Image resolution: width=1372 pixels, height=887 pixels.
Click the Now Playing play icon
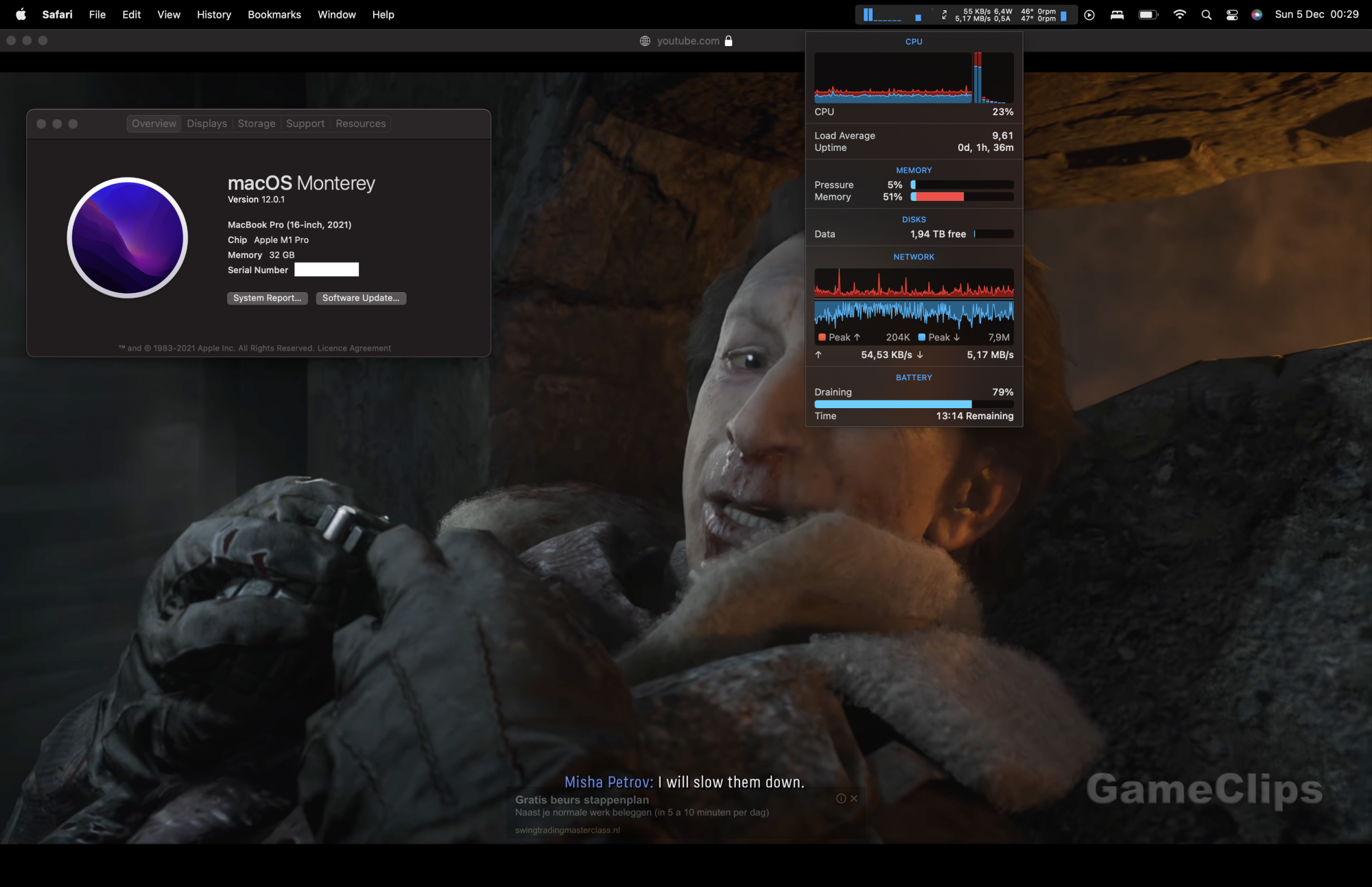click(1089, 14)
